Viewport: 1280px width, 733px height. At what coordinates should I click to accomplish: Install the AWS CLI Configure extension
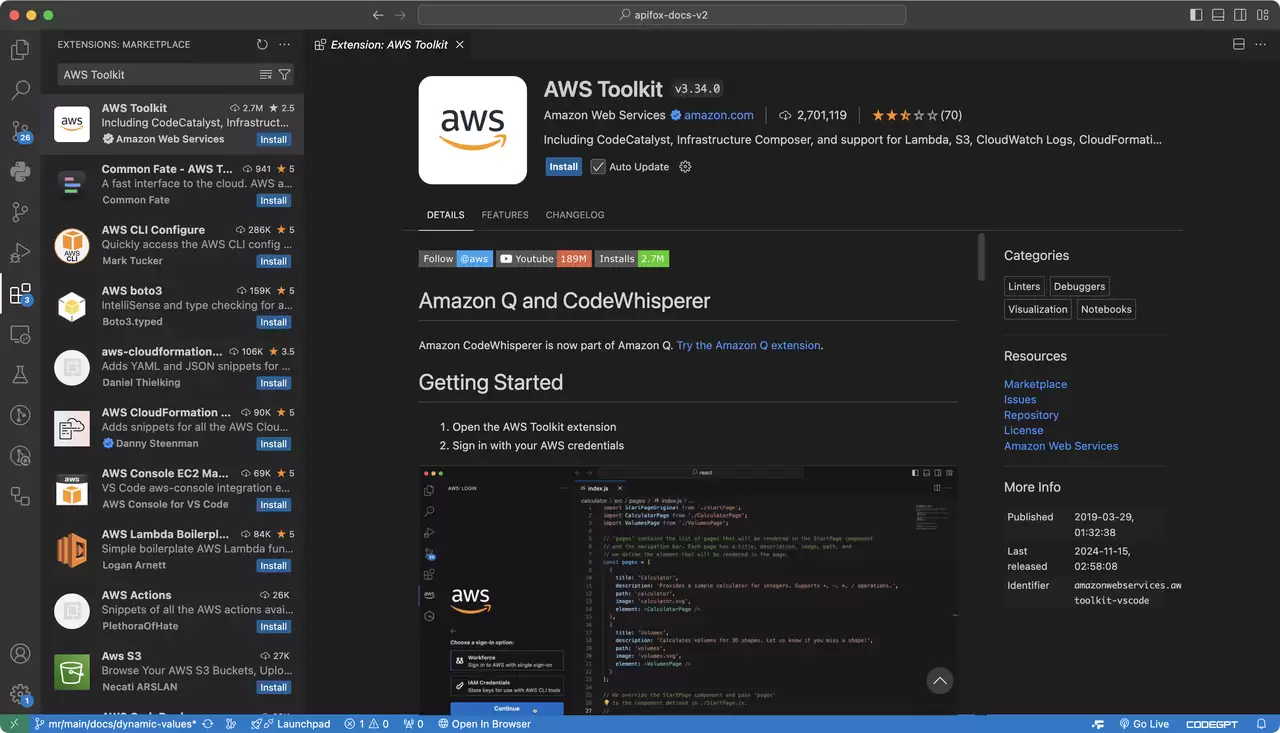(x=273, y=262)
